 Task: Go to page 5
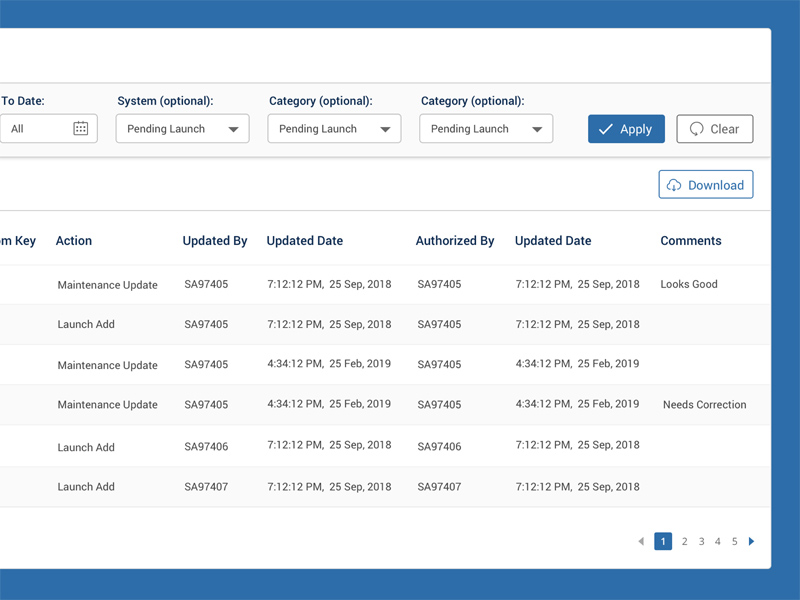click(734, 542)
